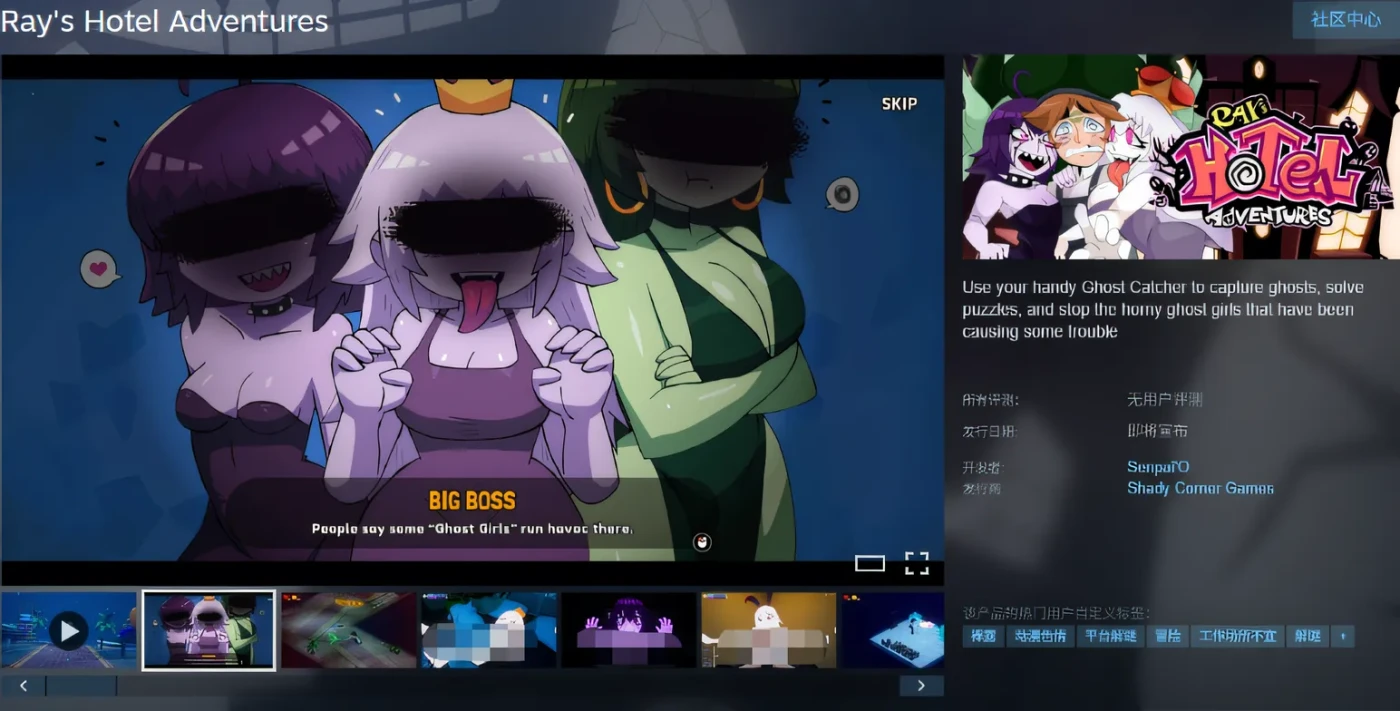
Task: Open publisher Shady Corner Games link
Action: [x=1200, y=488]
